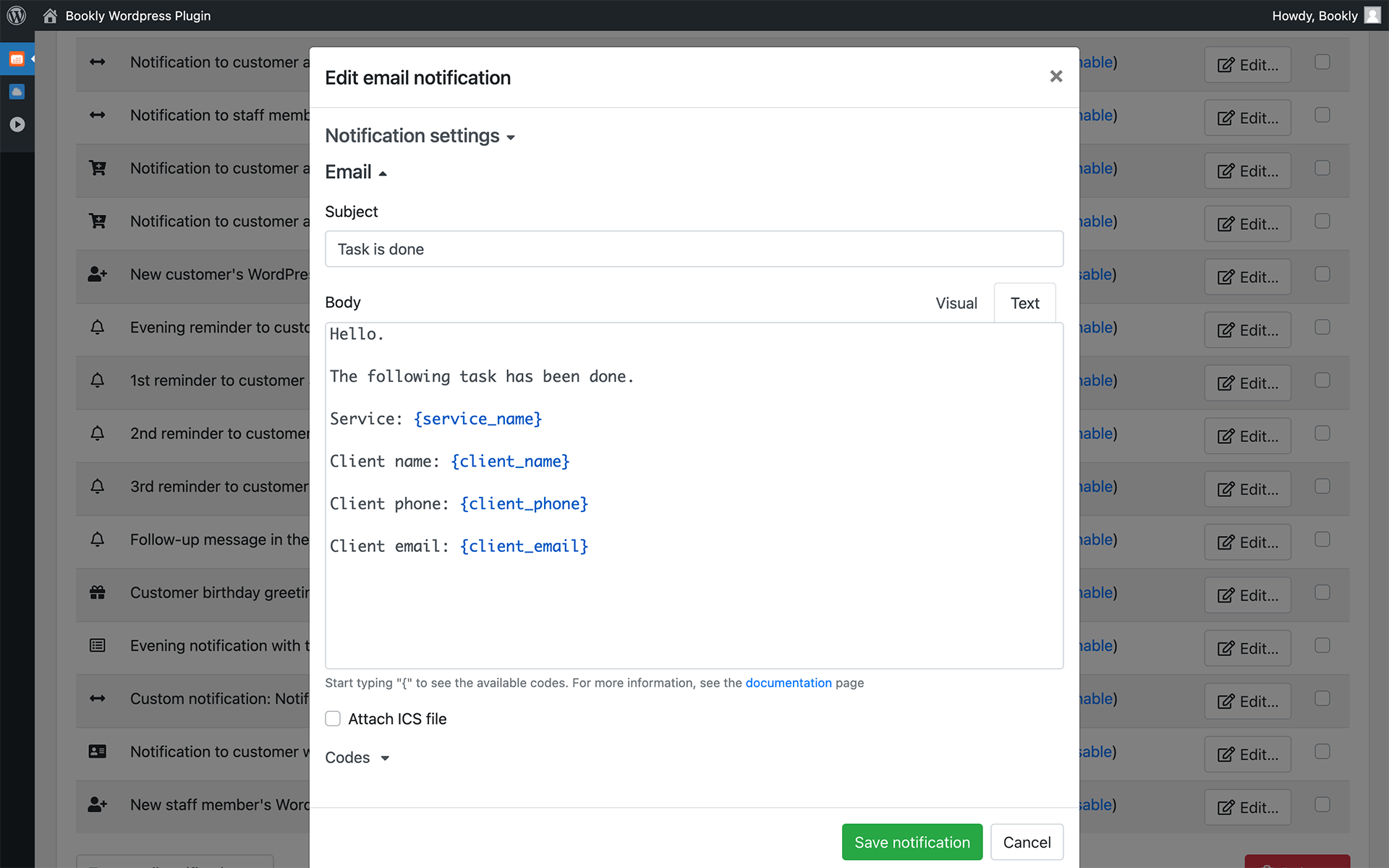This screenshot has height=868, width=1389.
Task: Expand the Notification settings section
Action: [420, 136]
